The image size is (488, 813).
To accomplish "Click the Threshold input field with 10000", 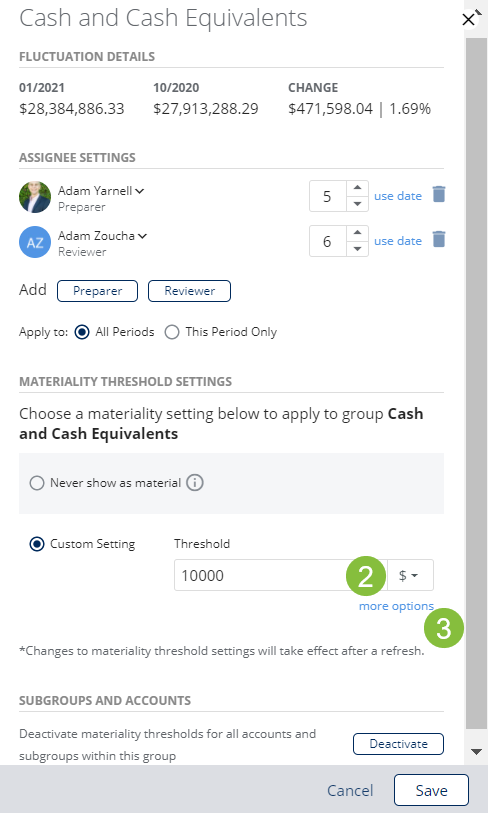I will pos(281,575).
